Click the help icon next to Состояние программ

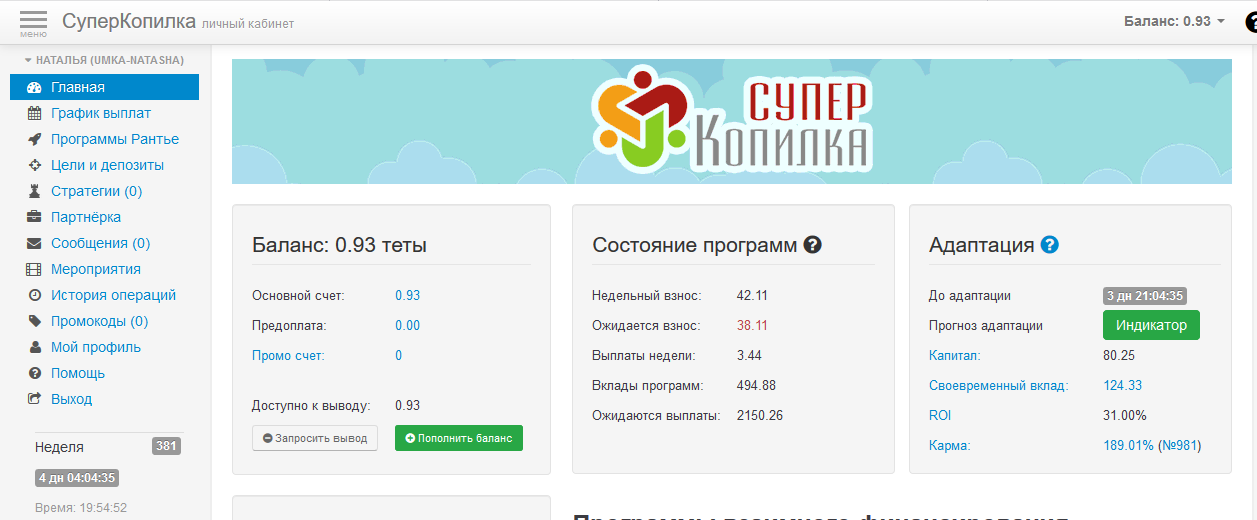813,245
